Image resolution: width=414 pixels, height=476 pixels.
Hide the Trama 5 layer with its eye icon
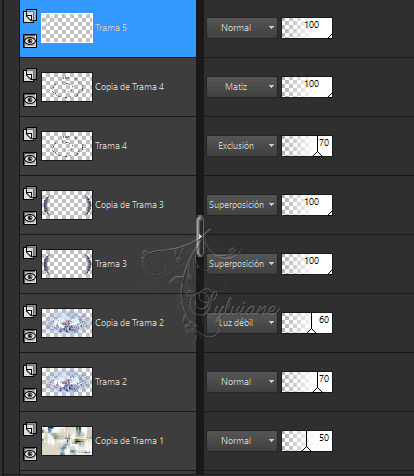coord(30,41)
